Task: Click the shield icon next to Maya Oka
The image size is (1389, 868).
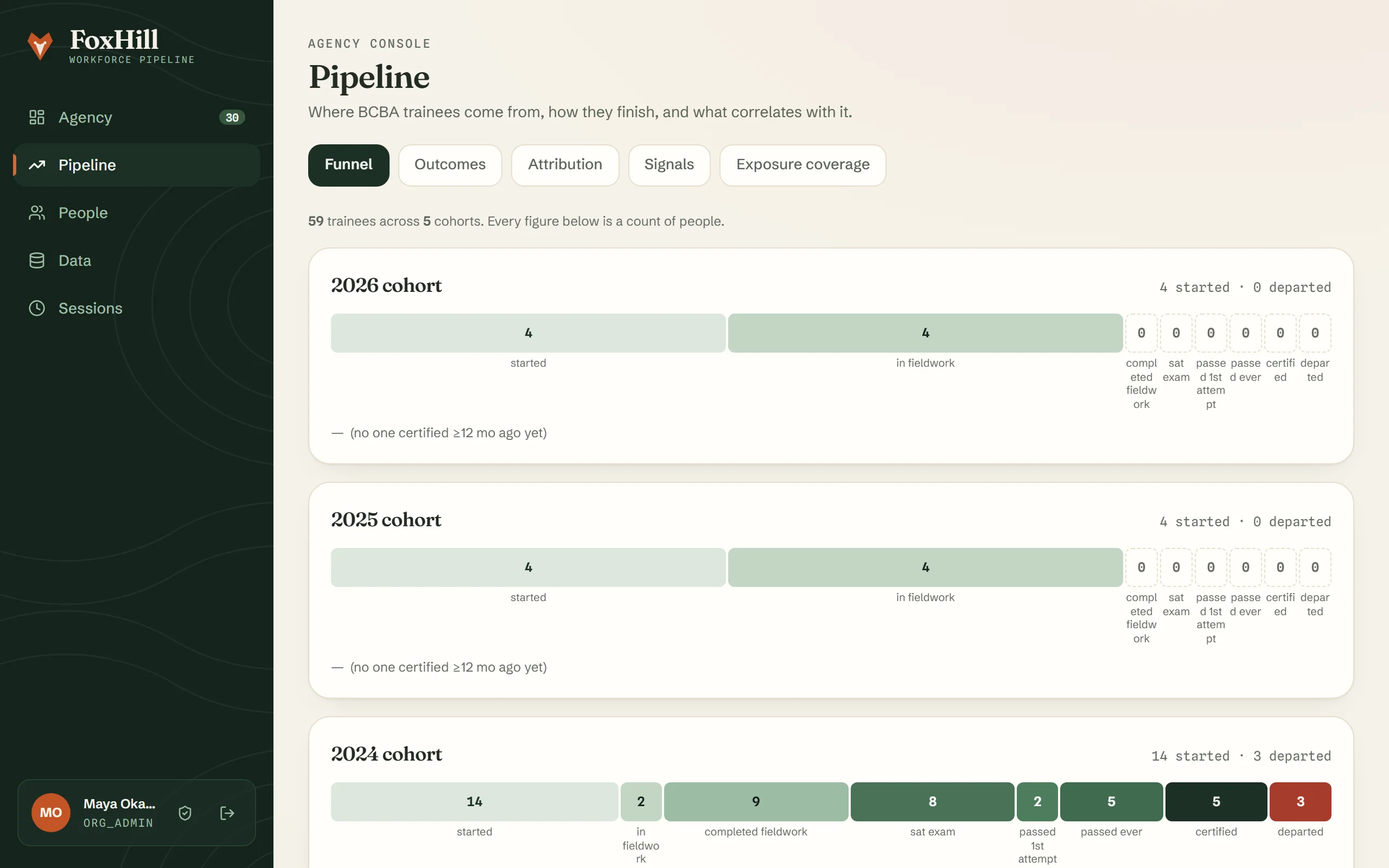Action: [185, 813]
